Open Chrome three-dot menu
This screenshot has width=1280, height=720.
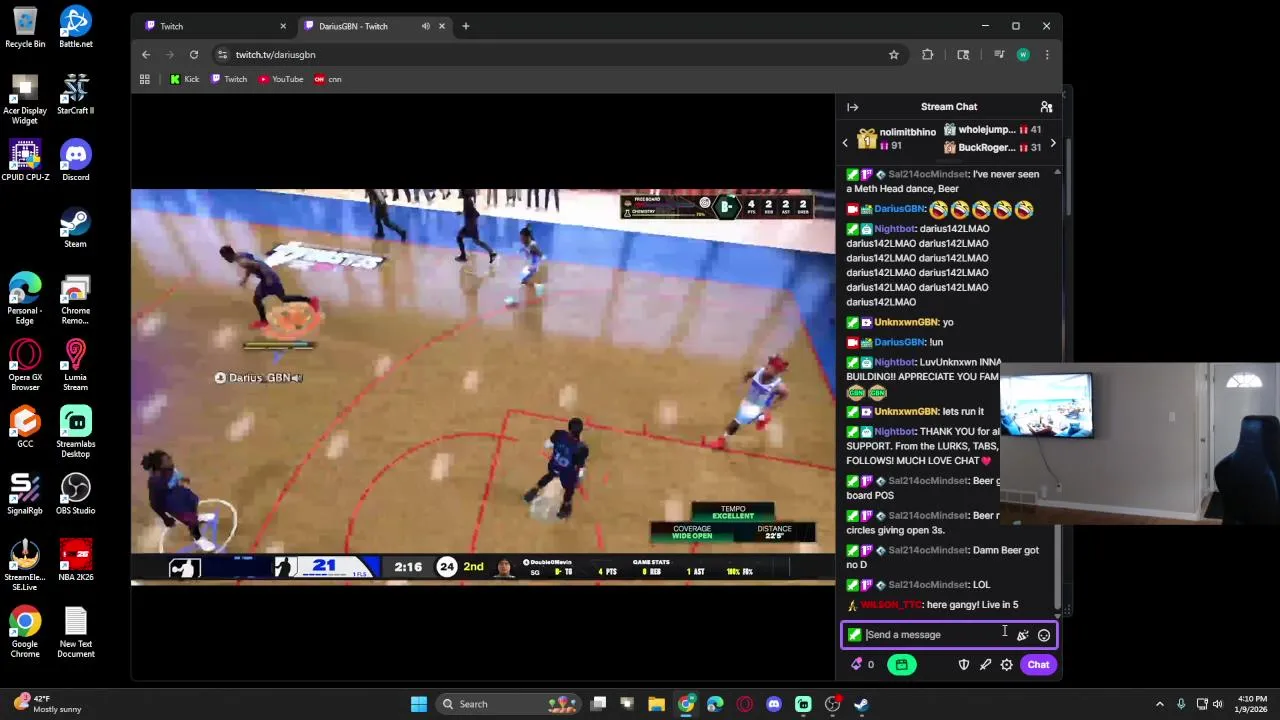coord(1047,55)
